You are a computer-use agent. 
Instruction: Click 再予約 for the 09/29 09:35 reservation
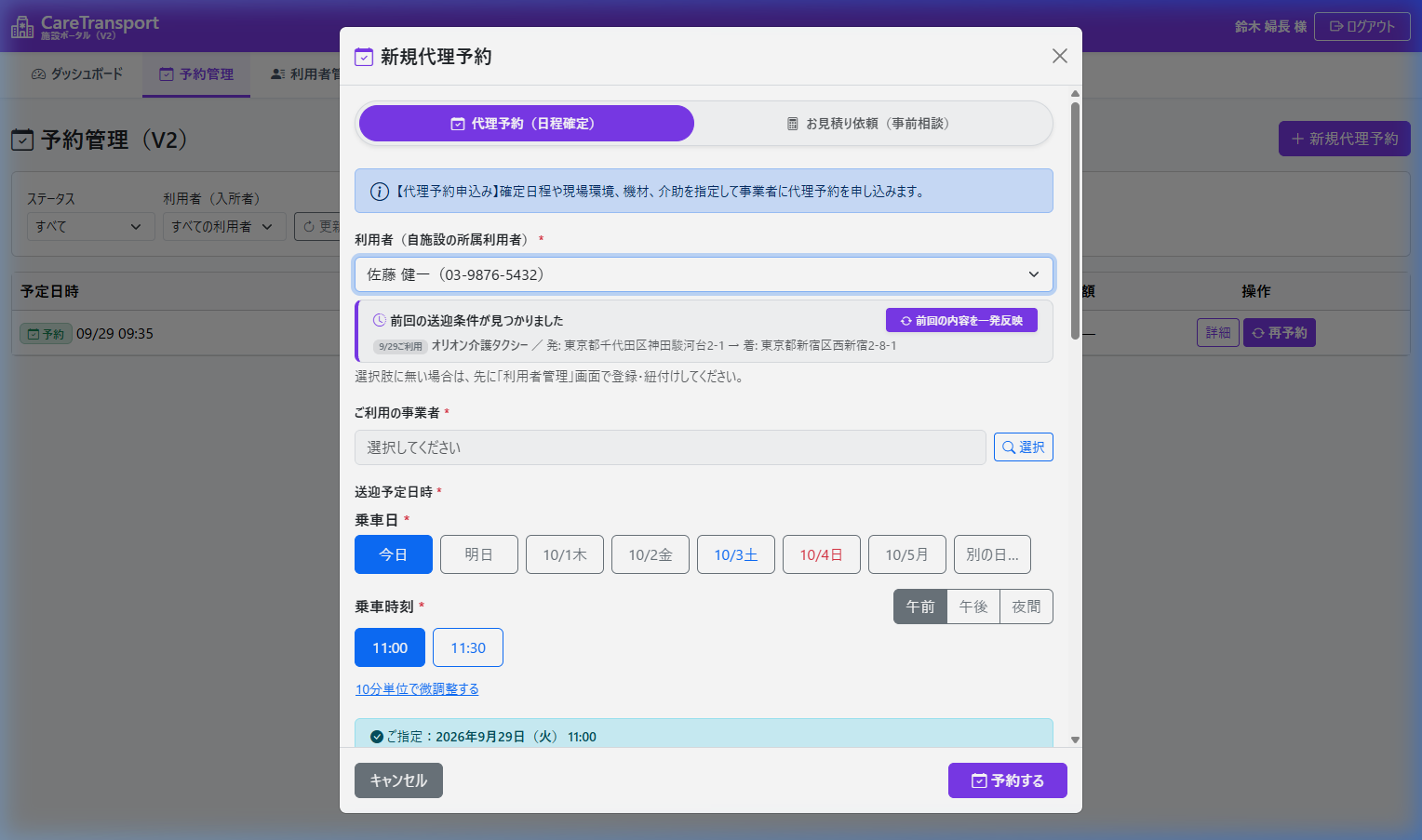(x=1280, y=332)
